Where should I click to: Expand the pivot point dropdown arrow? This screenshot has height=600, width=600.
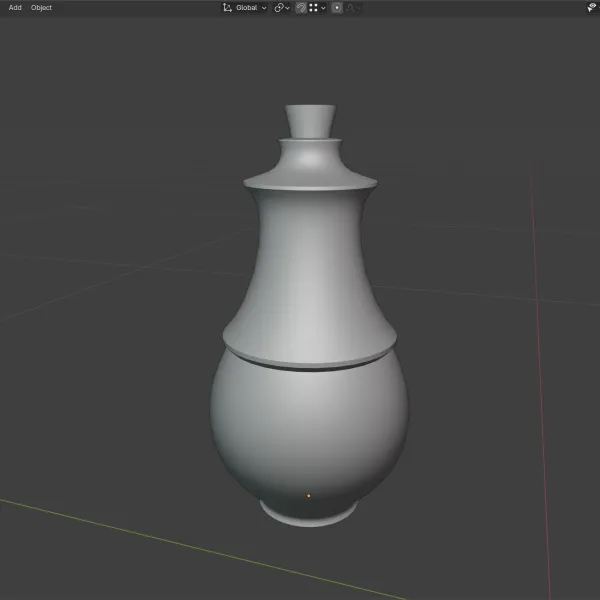point(287,8)
